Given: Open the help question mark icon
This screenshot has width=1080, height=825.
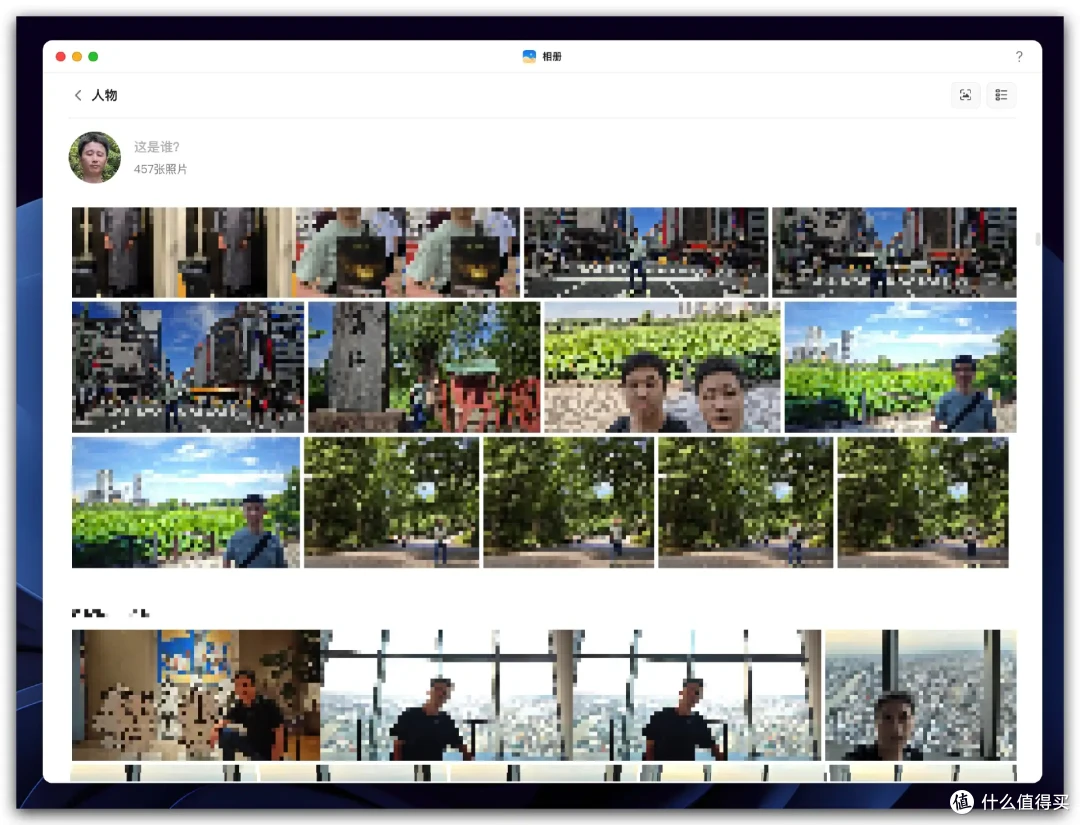Looking at the screenshot, I should 1019,56.
